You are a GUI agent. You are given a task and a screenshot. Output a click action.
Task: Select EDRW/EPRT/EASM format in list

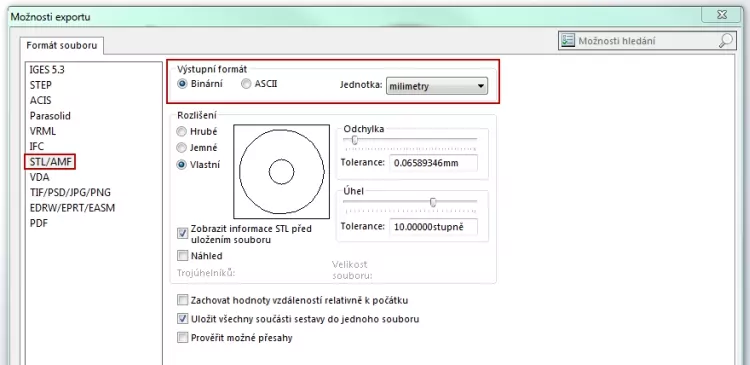(72, 208)
